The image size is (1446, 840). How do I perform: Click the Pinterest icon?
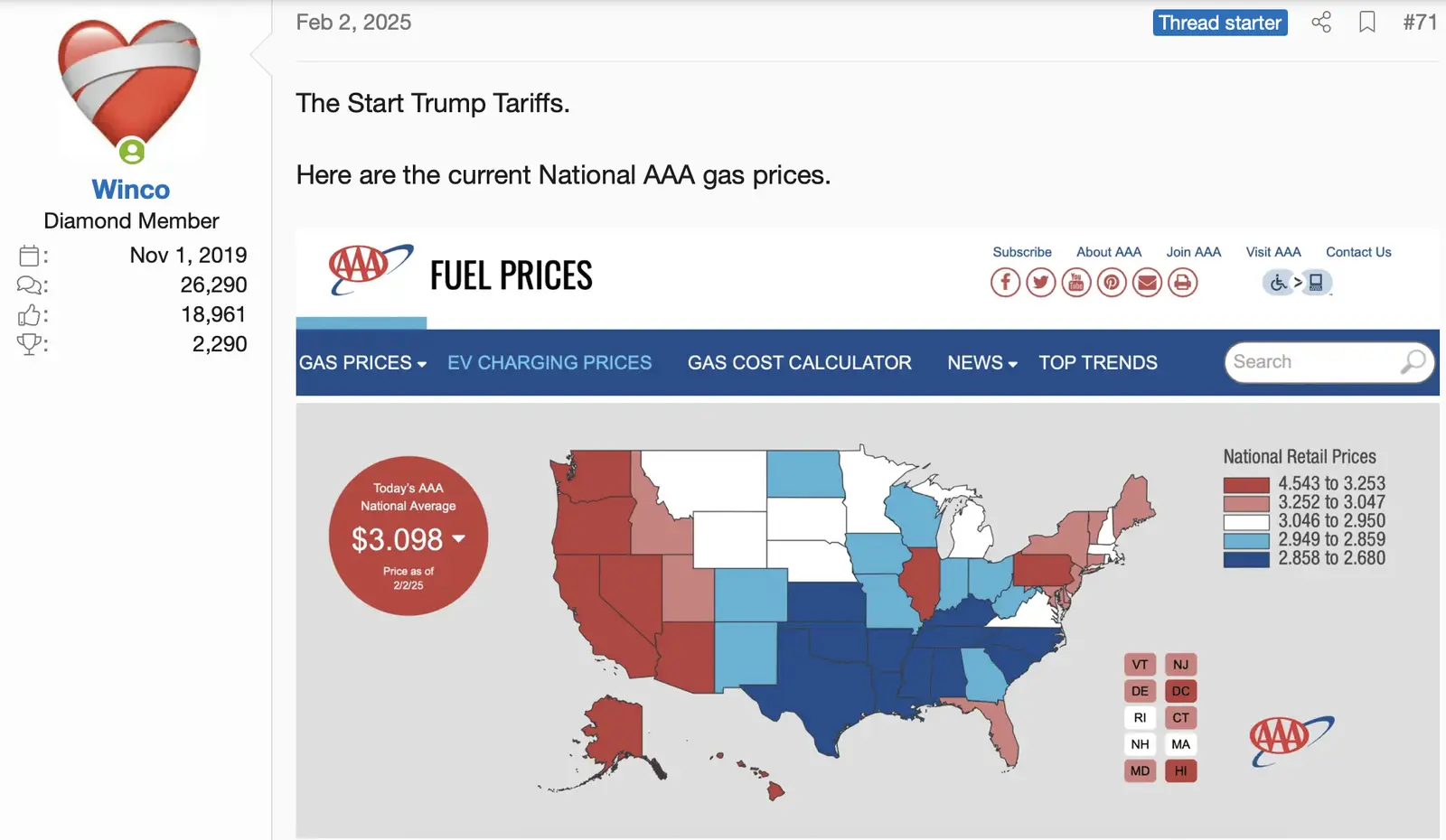click(x=1112, y=283)
